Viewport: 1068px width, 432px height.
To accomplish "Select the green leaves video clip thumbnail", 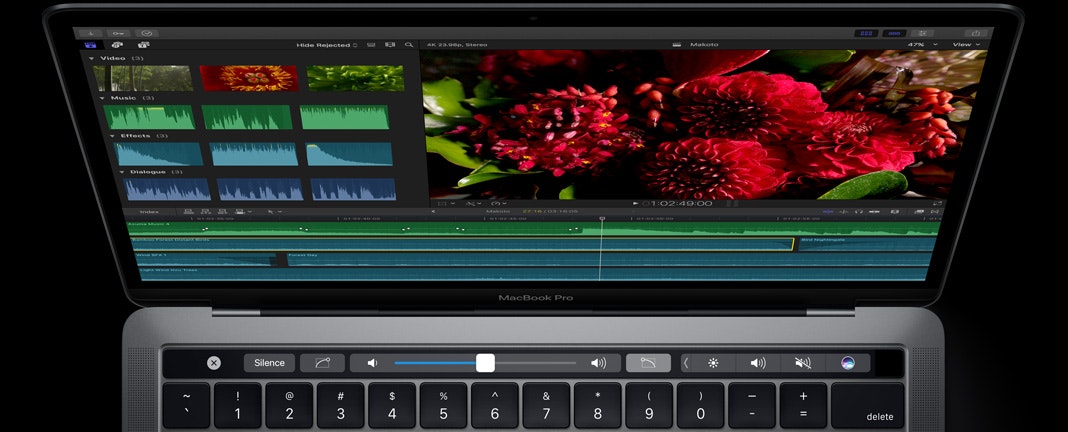I will [356, 78].
